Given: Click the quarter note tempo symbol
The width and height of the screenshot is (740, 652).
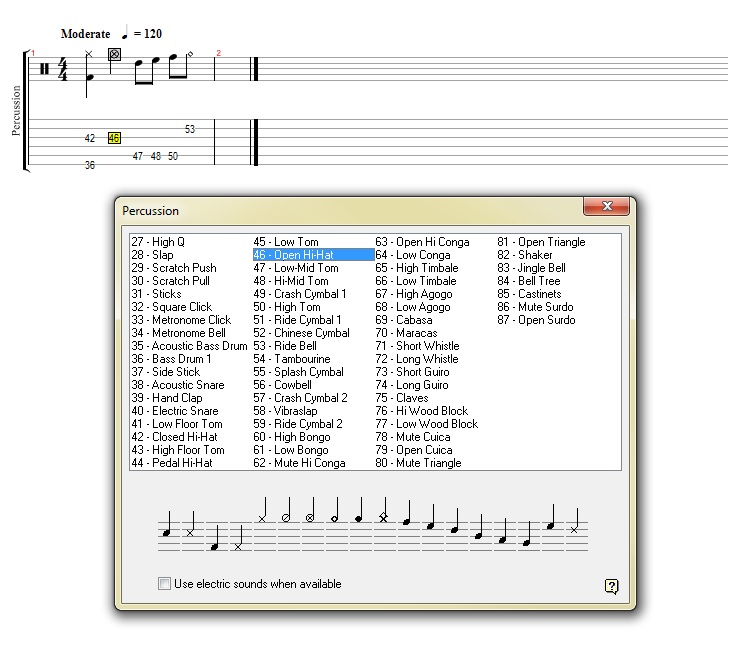Looking at the screenshot, I should point(124,33).
